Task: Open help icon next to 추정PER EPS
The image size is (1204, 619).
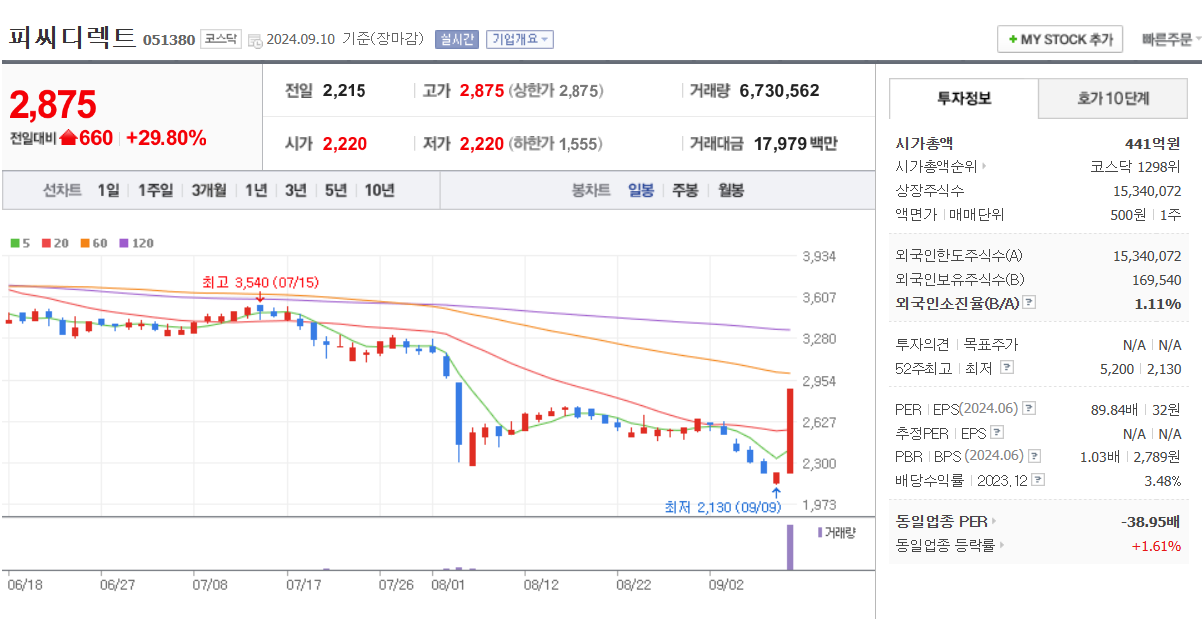Action: pos(996,433)
